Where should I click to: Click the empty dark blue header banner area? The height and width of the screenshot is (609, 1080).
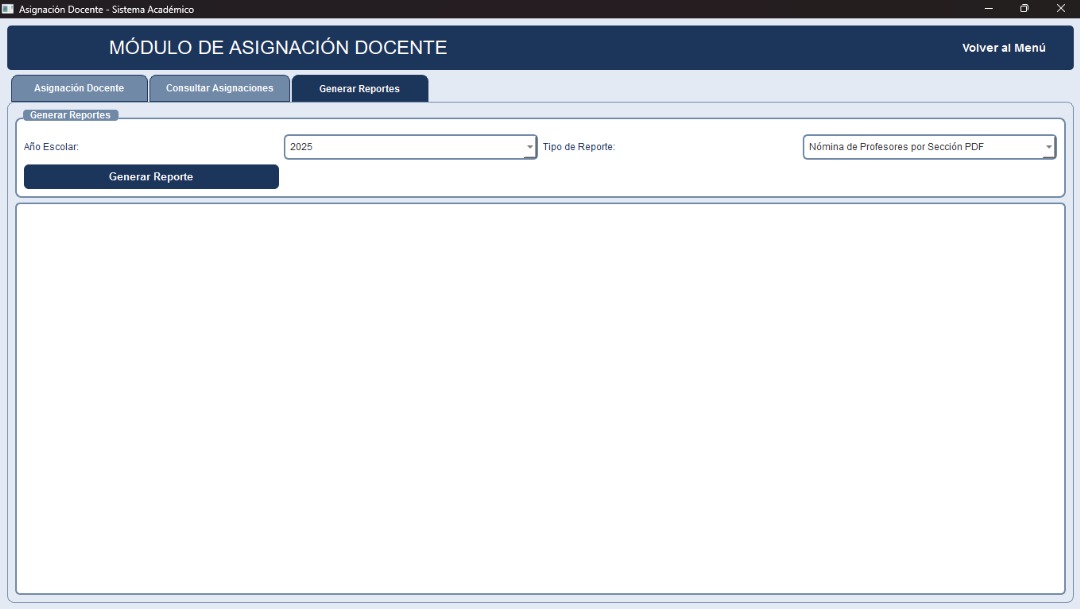tap(700, 48)
